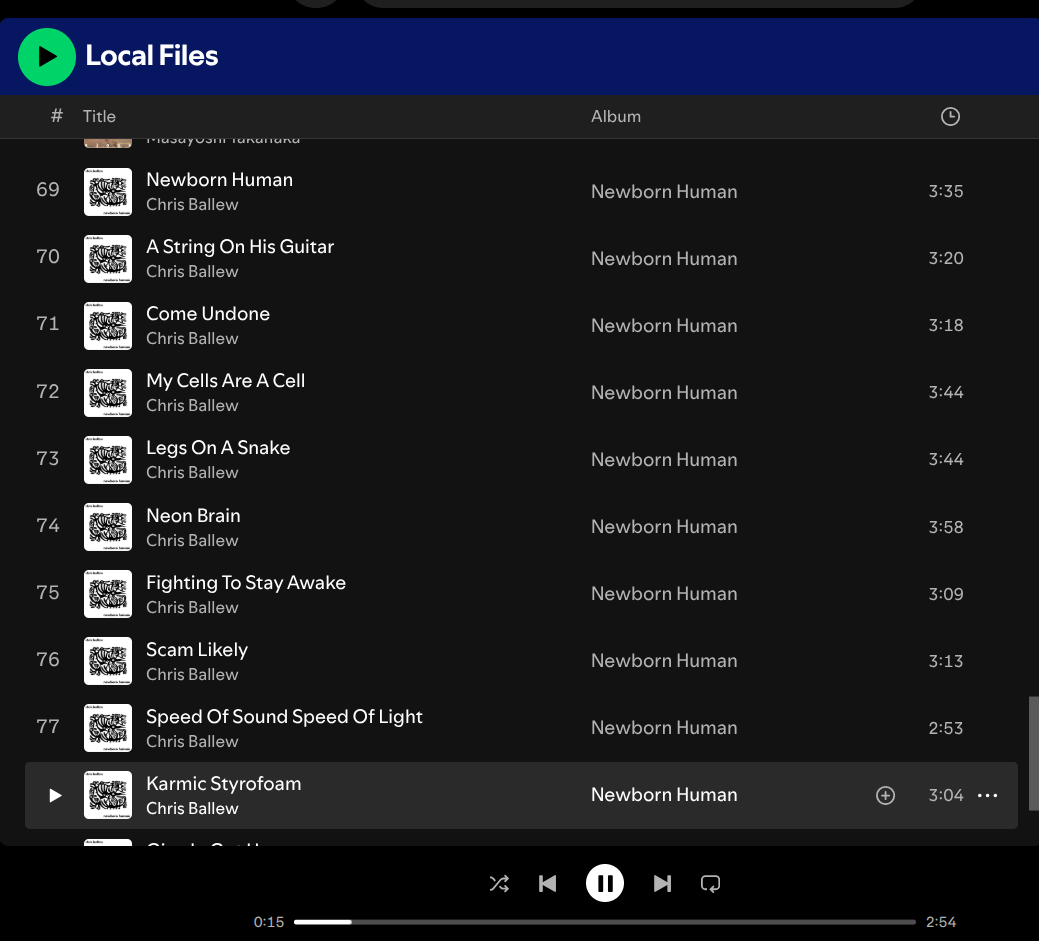Click the 2:53 duration value
This screenshot has width=1039, height=941.
click(946, 728)
